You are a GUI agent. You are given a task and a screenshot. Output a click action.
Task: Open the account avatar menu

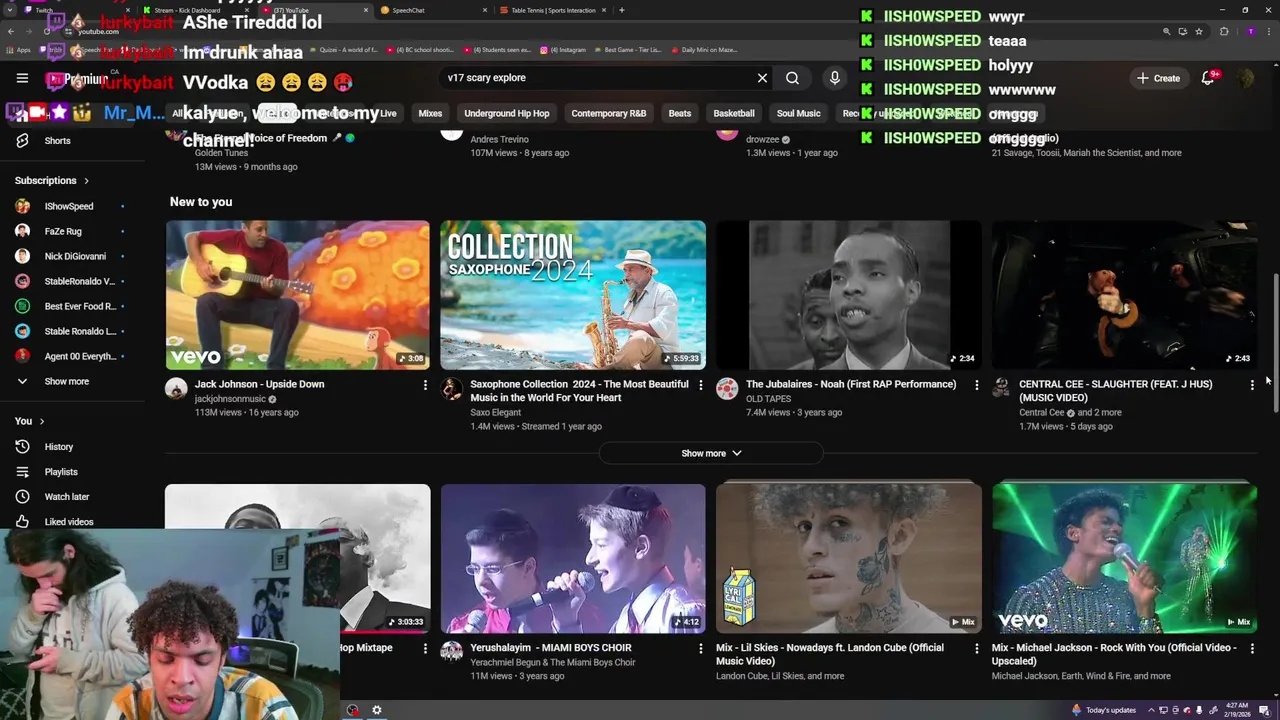(1245, 78)
